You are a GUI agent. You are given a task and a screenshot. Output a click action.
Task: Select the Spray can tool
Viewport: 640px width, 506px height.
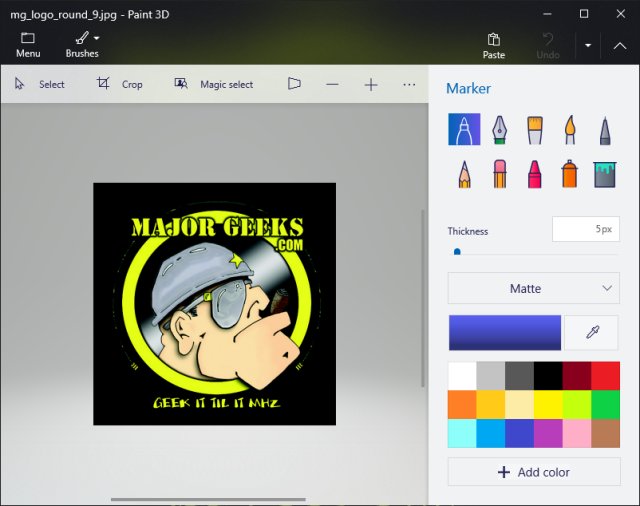click(x=570, y=174)
